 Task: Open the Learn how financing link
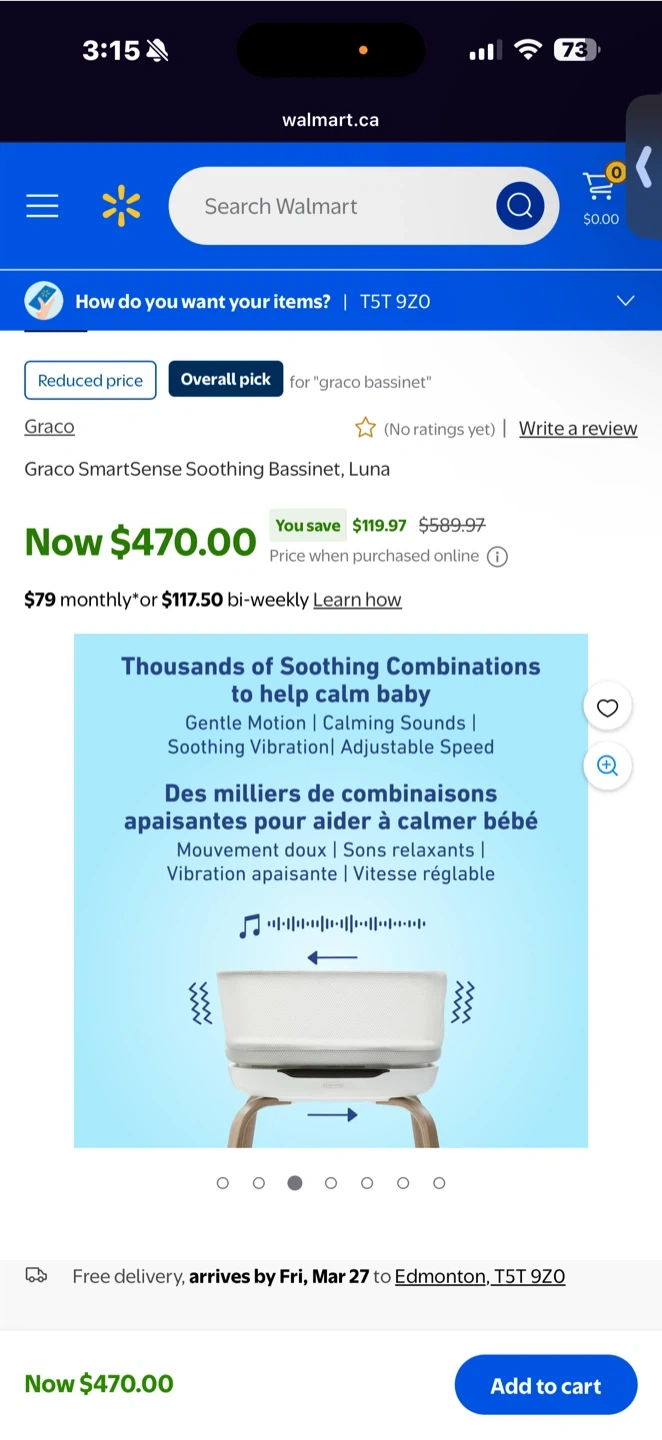click(357, 600)
